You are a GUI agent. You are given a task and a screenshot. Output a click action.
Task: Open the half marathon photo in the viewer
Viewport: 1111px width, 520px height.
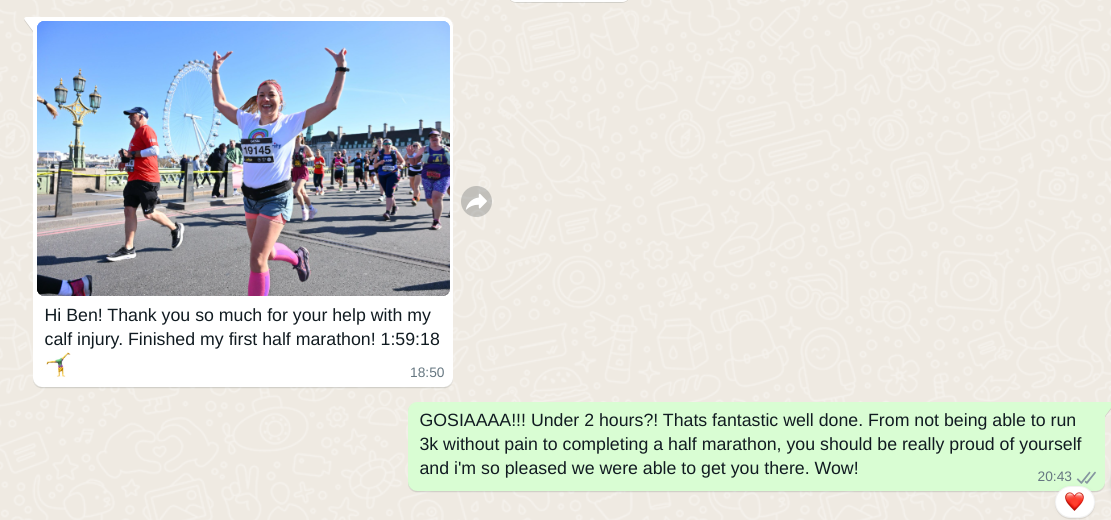click(x=243, y=158)
